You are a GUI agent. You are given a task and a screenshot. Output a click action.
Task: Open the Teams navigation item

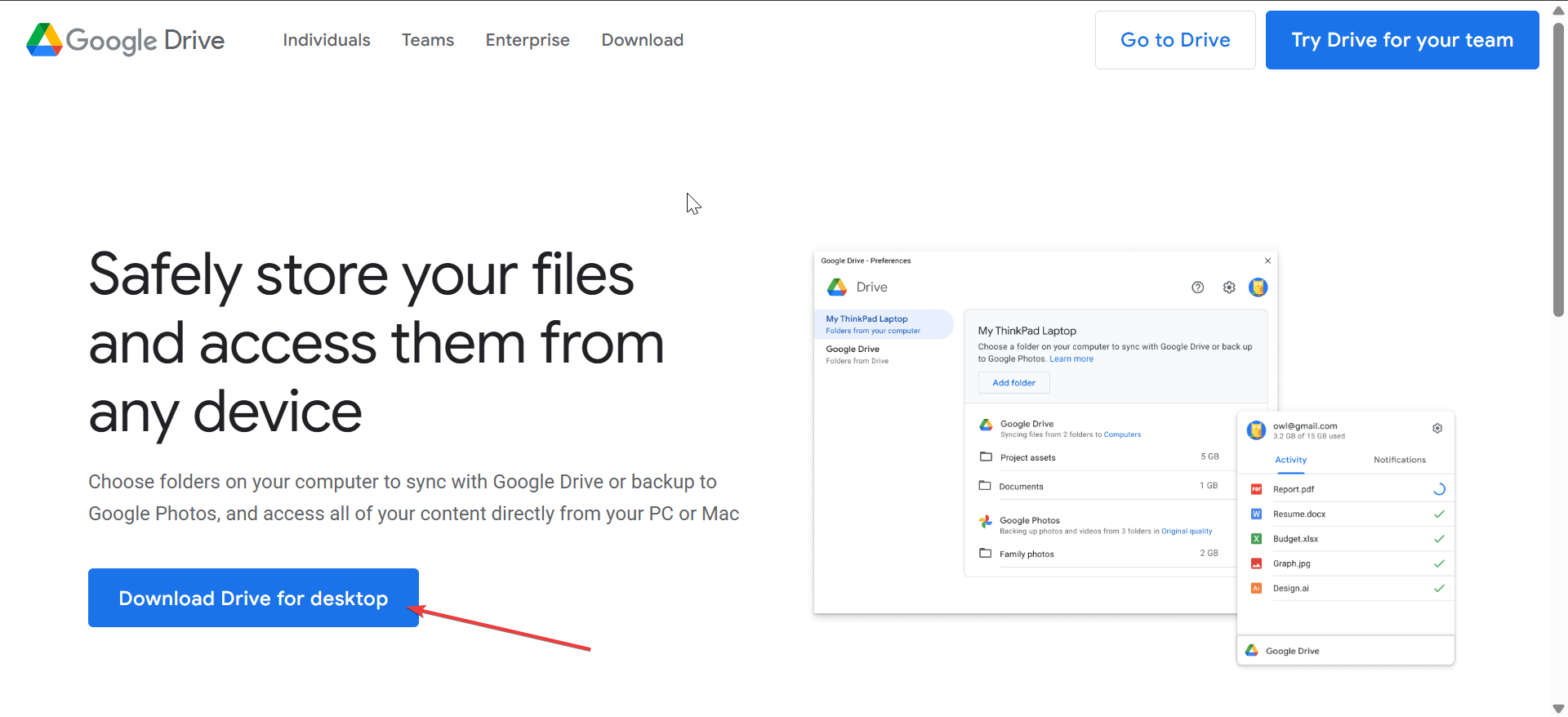pos(428,40)
